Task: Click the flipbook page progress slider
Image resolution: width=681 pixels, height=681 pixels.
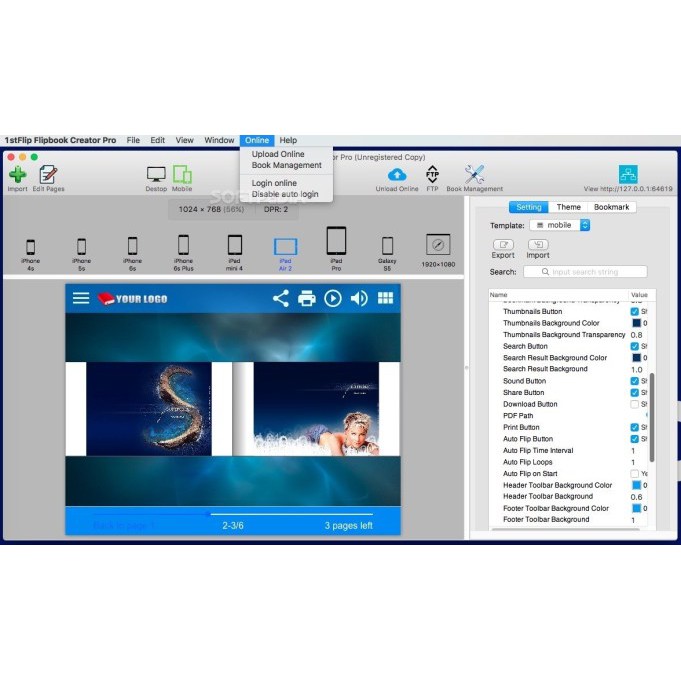Action: [x=233, y=514]
